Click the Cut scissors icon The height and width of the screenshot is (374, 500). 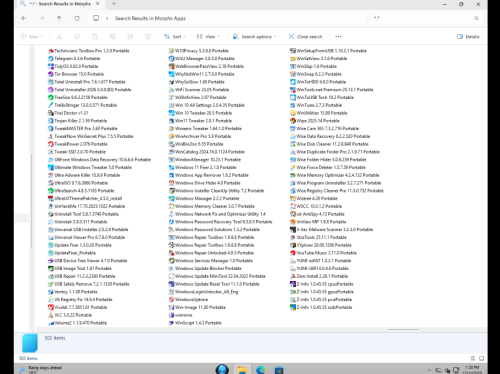pos(59,37)
